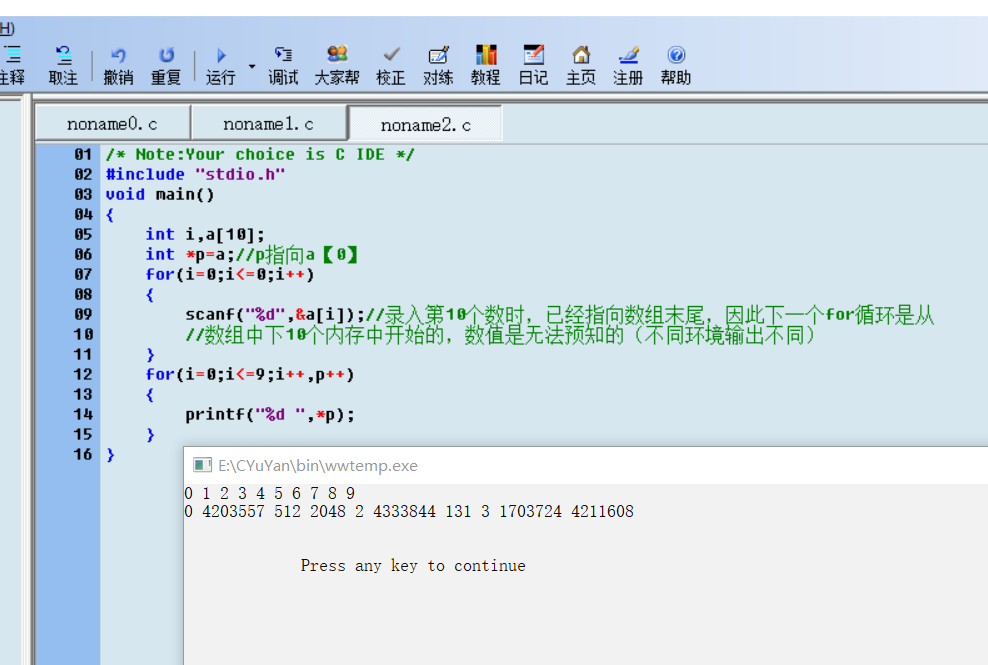
Task: Click the console input line 0 1 2 3
Action: (x=270, y=493)
